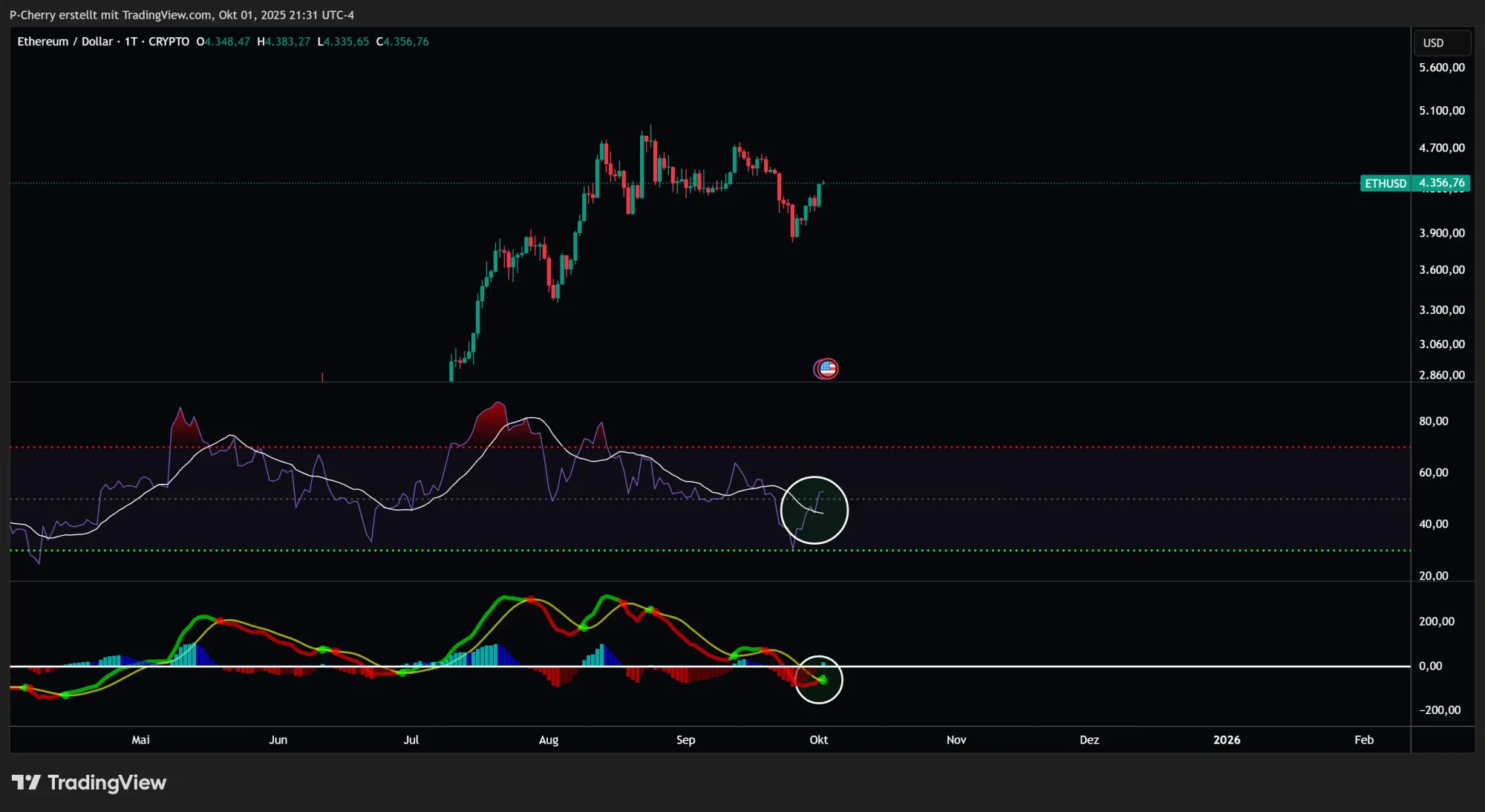Click the US flag economic event icon
Viewport: 1485px width, 812px height.
pos(826,368)
